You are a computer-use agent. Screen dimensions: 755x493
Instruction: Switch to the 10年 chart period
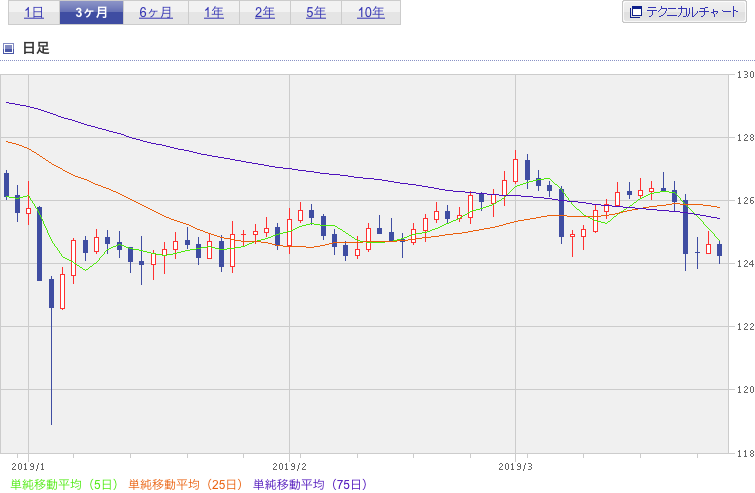pos(371,12)
